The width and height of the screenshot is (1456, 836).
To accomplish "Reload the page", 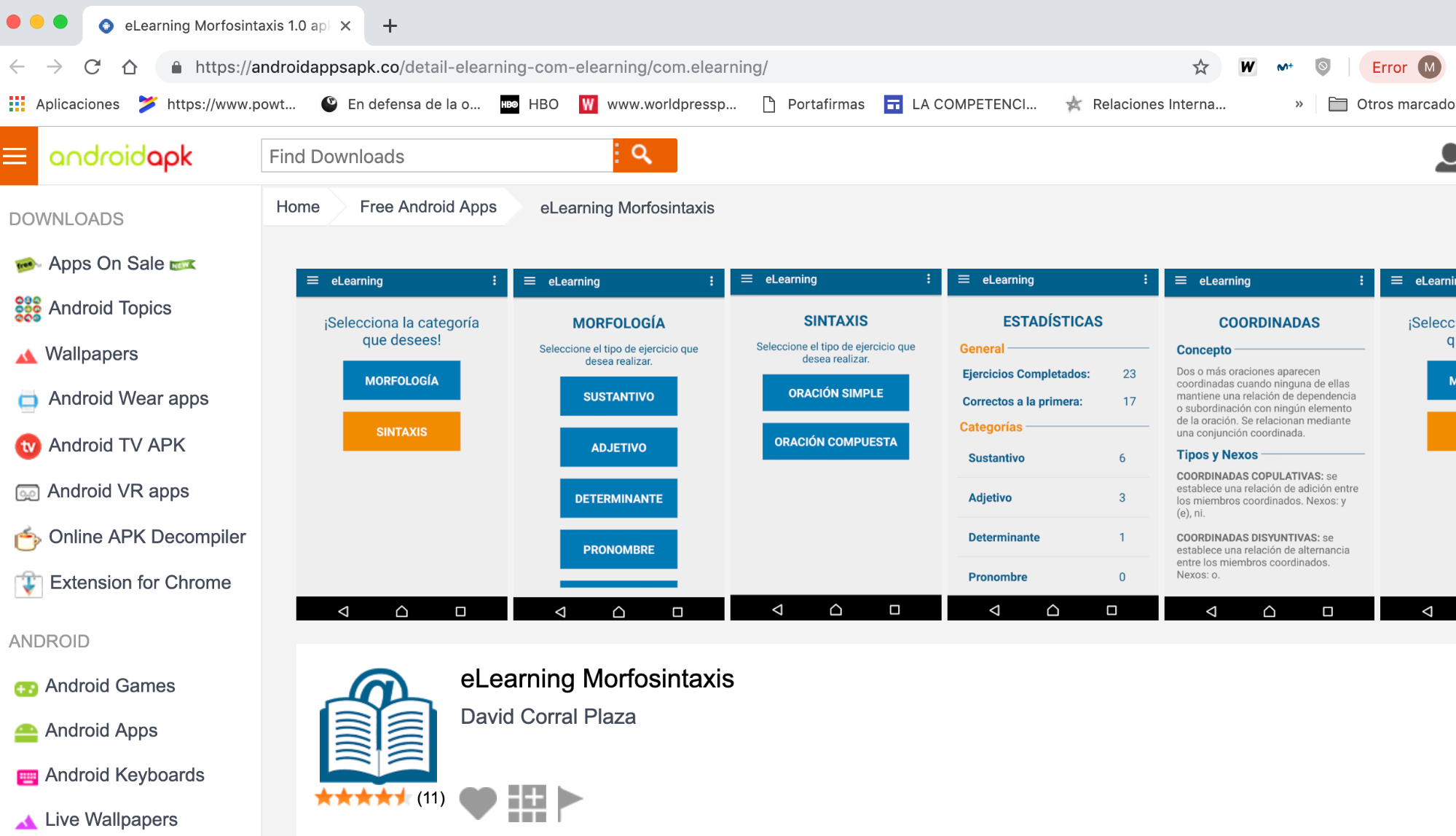I will click(93, 68).
